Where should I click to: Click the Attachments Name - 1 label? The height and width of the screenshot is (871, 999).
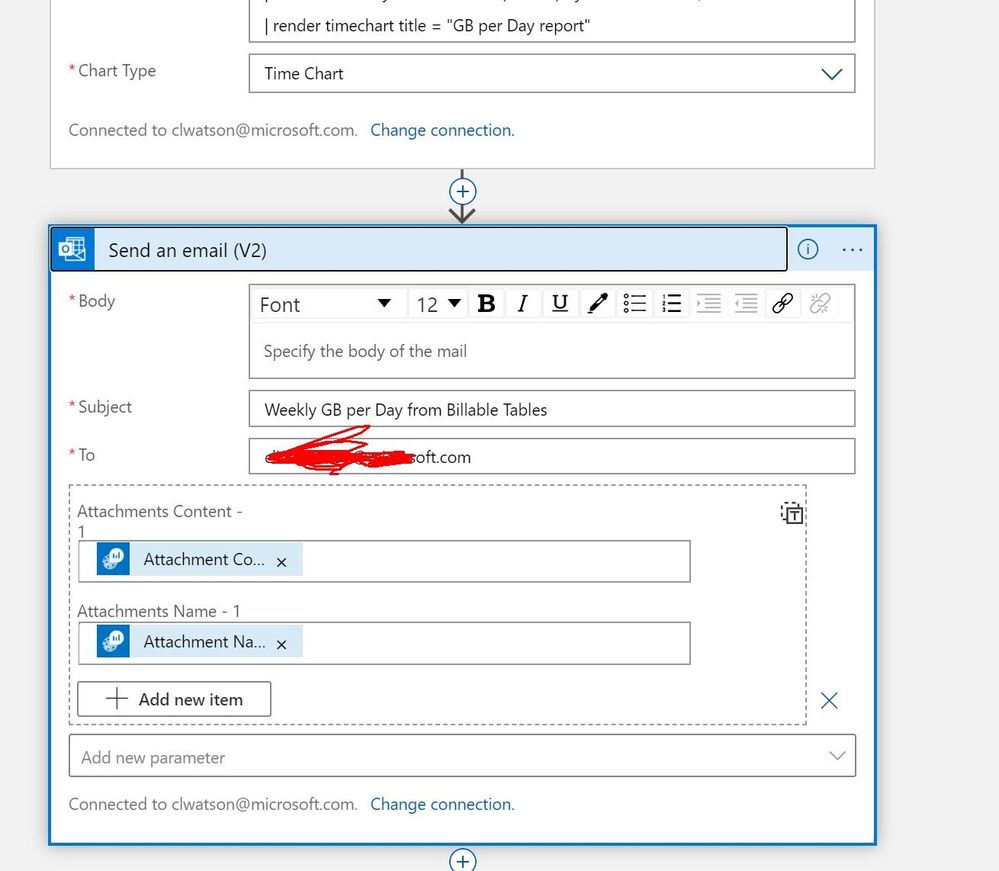159,611
